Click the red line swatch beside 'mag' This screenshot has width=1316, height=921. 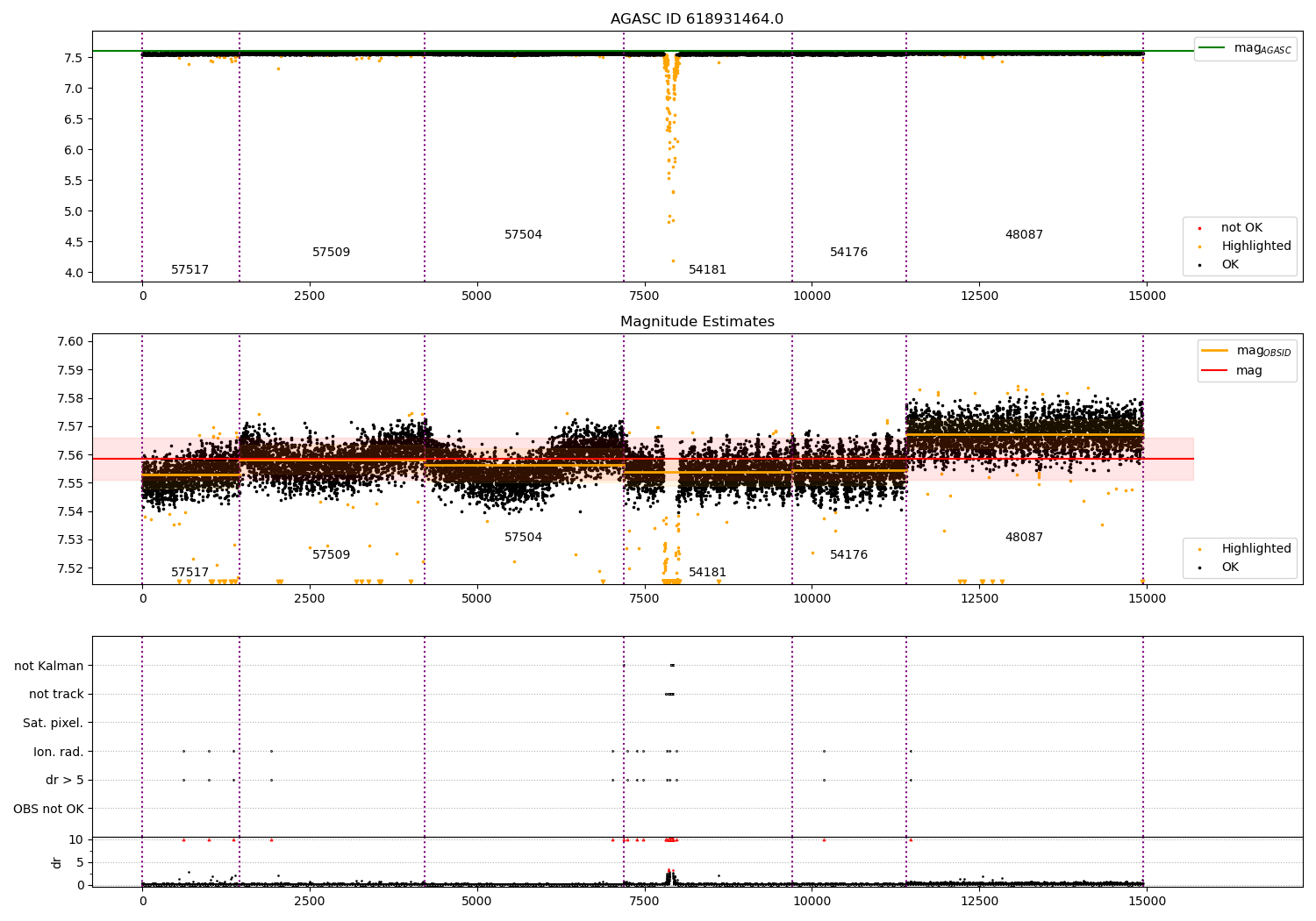pos(1215,371)
